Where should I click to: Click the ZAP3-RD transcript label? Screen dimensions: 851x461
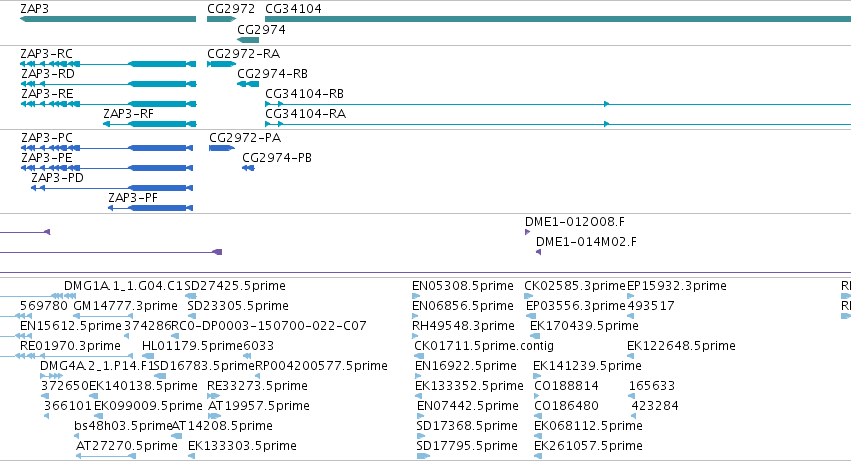[x=48, y=74]
